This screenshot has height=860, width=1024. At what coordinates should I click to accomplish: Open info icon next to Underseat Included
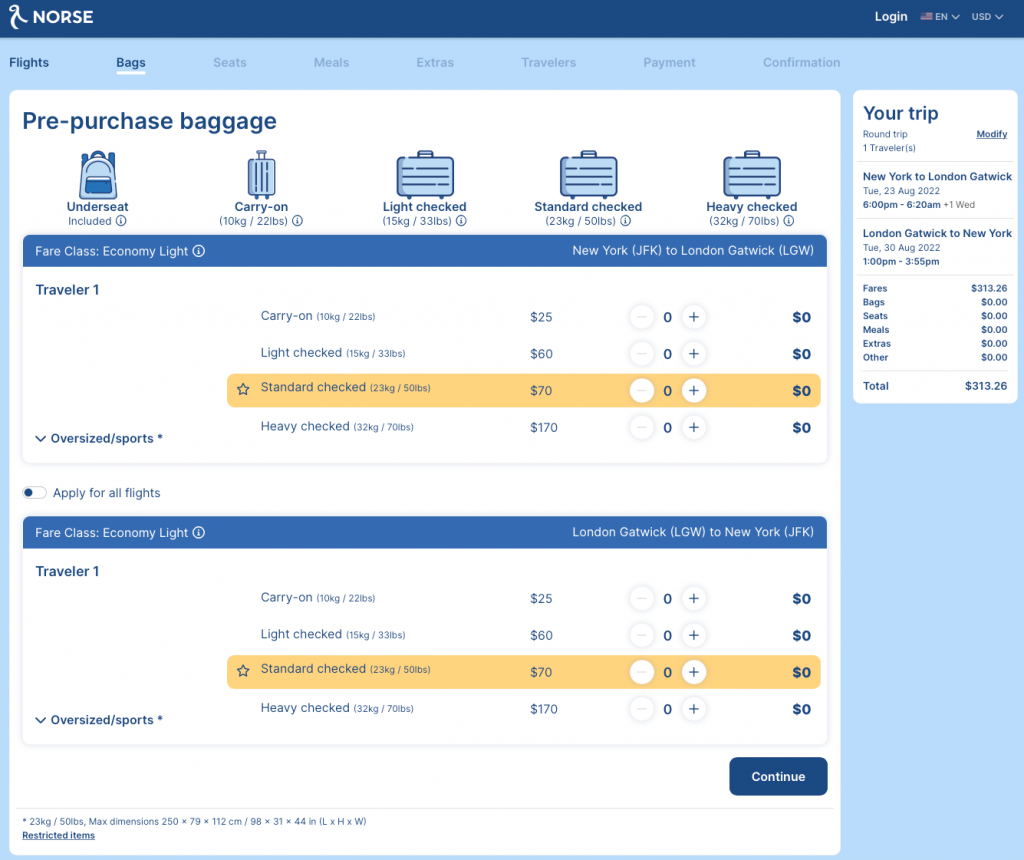[121, 221]
